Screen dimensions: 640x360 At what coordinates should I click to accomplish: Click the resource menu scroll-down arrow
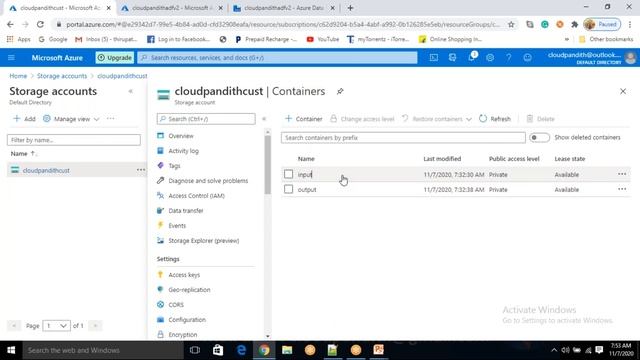coord(268,336)
